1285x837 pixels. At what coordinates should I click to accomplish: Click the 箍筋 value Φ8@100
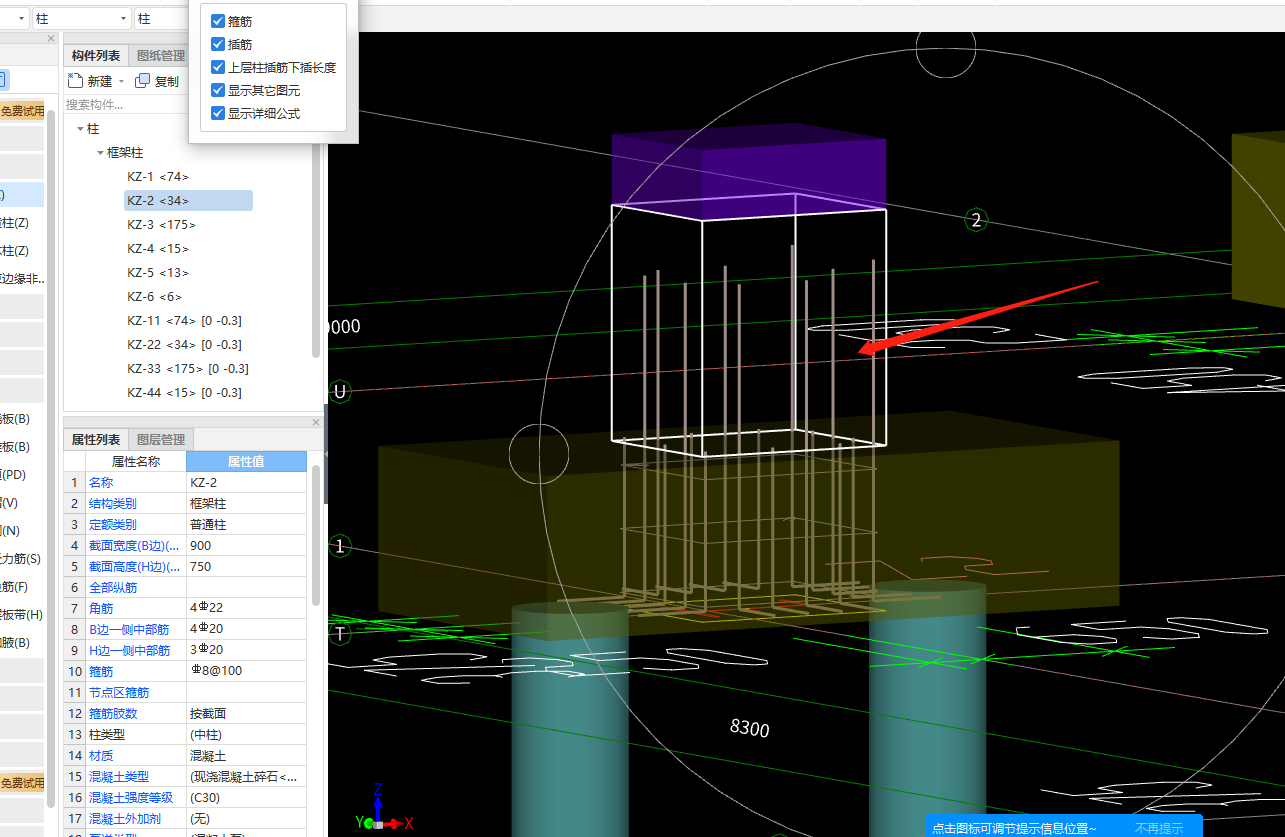tap(246, 672)
